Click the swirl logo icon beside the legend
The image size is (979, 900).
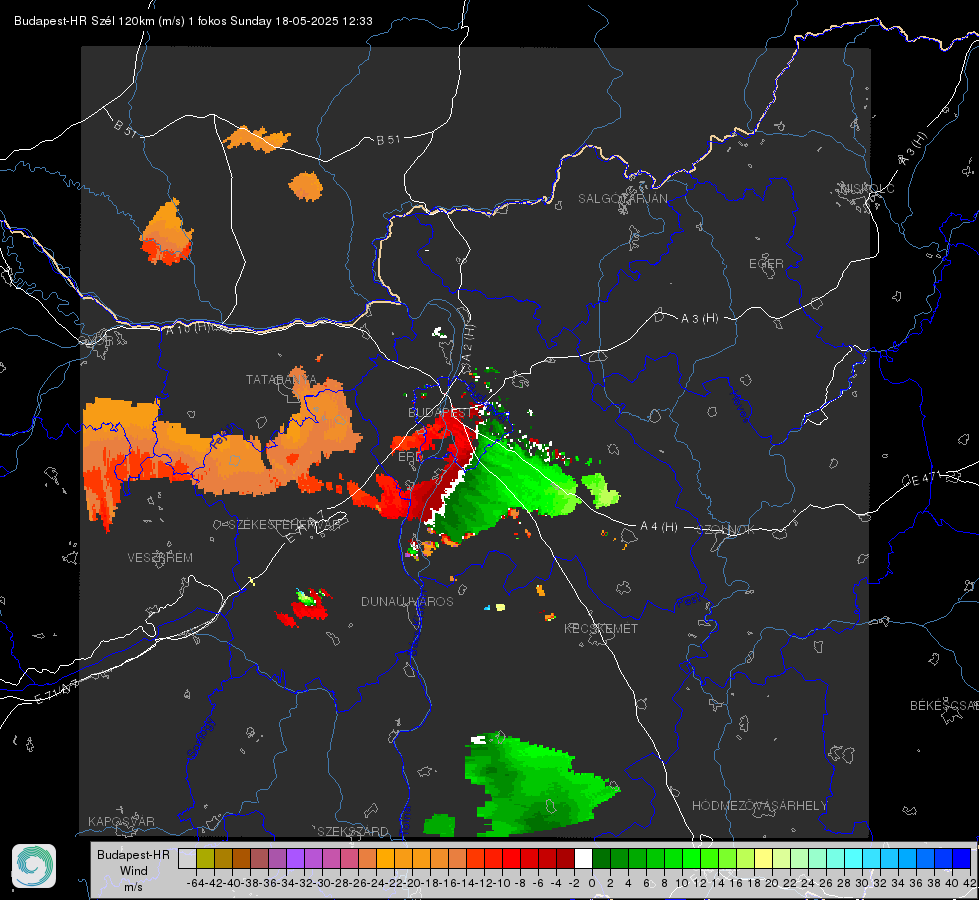tap(34, 866)
